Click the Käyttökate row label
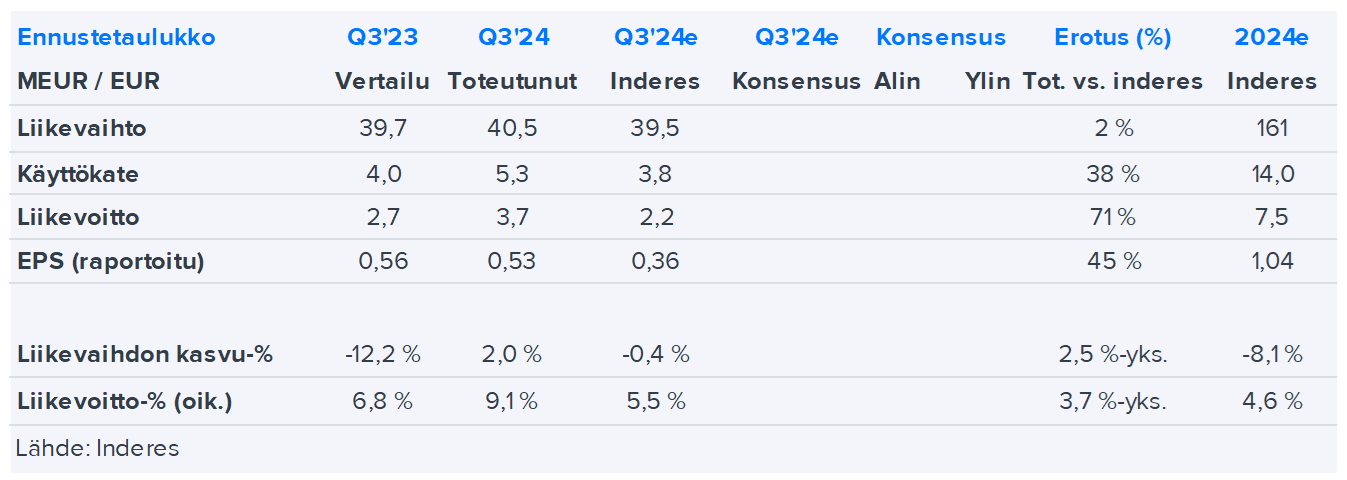 [78, 174]
